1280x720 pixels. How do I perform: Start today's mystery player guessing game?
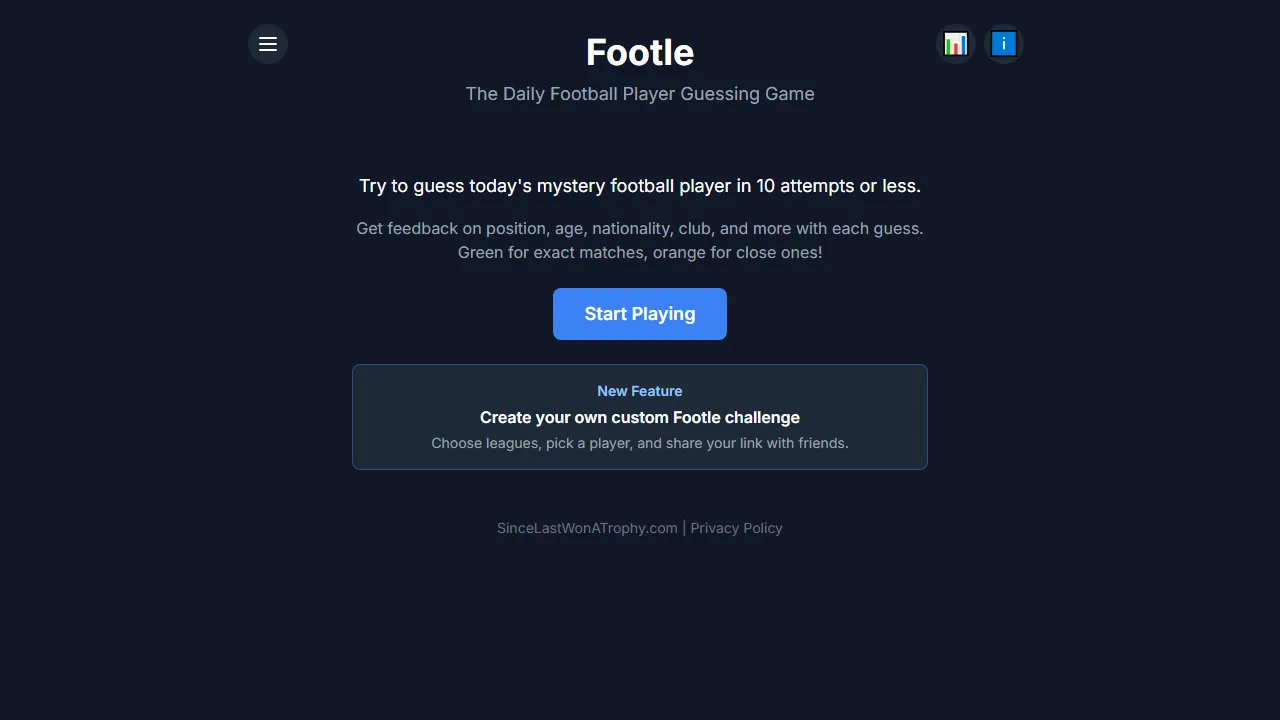tap(640, 313)
